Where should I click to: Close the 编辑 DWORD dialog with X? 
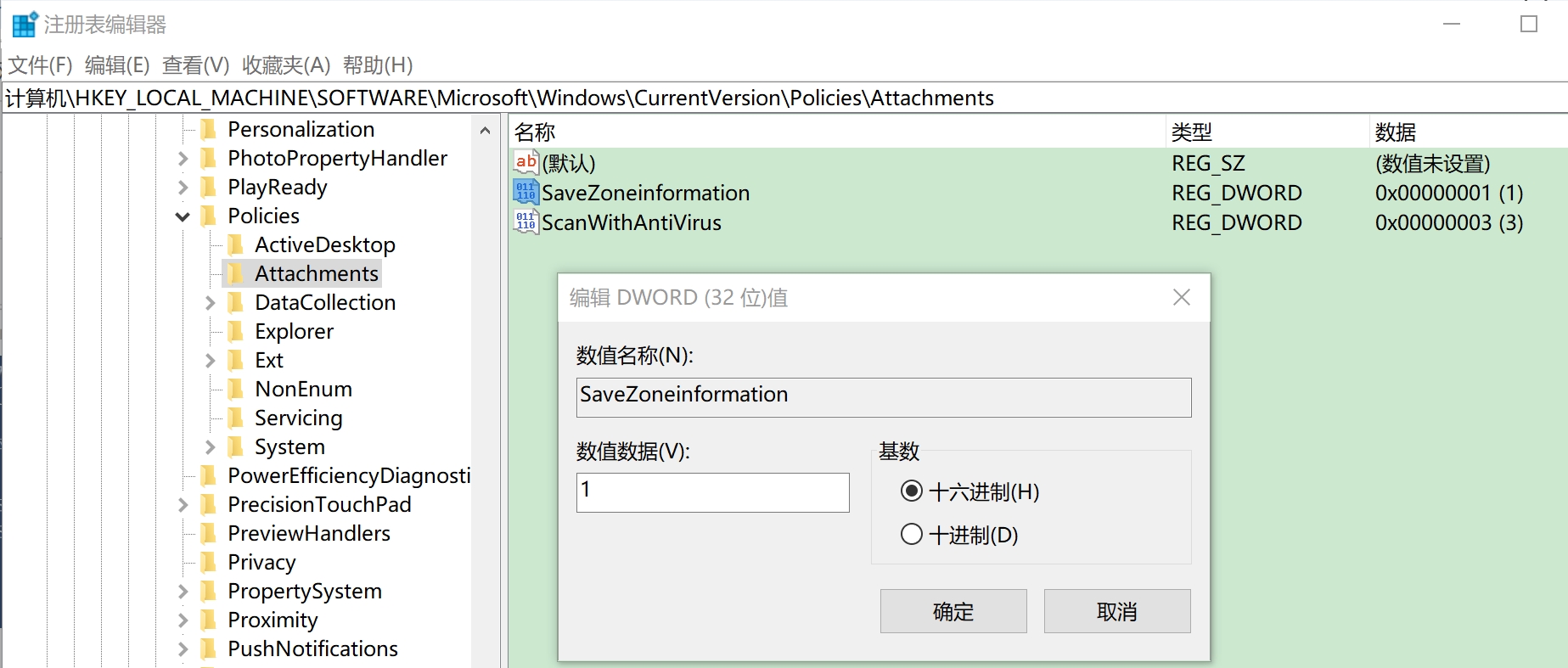[x=1182, y=297]
